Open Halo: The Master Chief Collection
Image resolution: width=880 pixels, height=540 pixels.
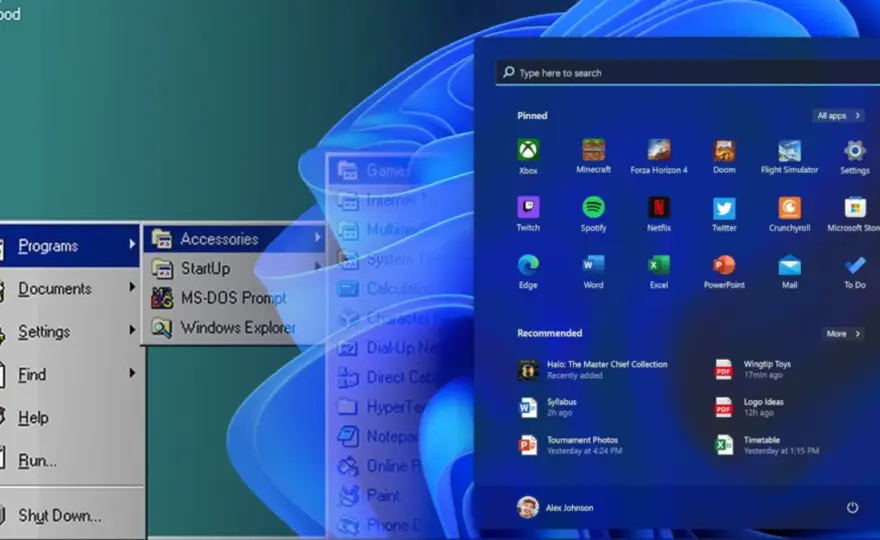click(593, 369)
